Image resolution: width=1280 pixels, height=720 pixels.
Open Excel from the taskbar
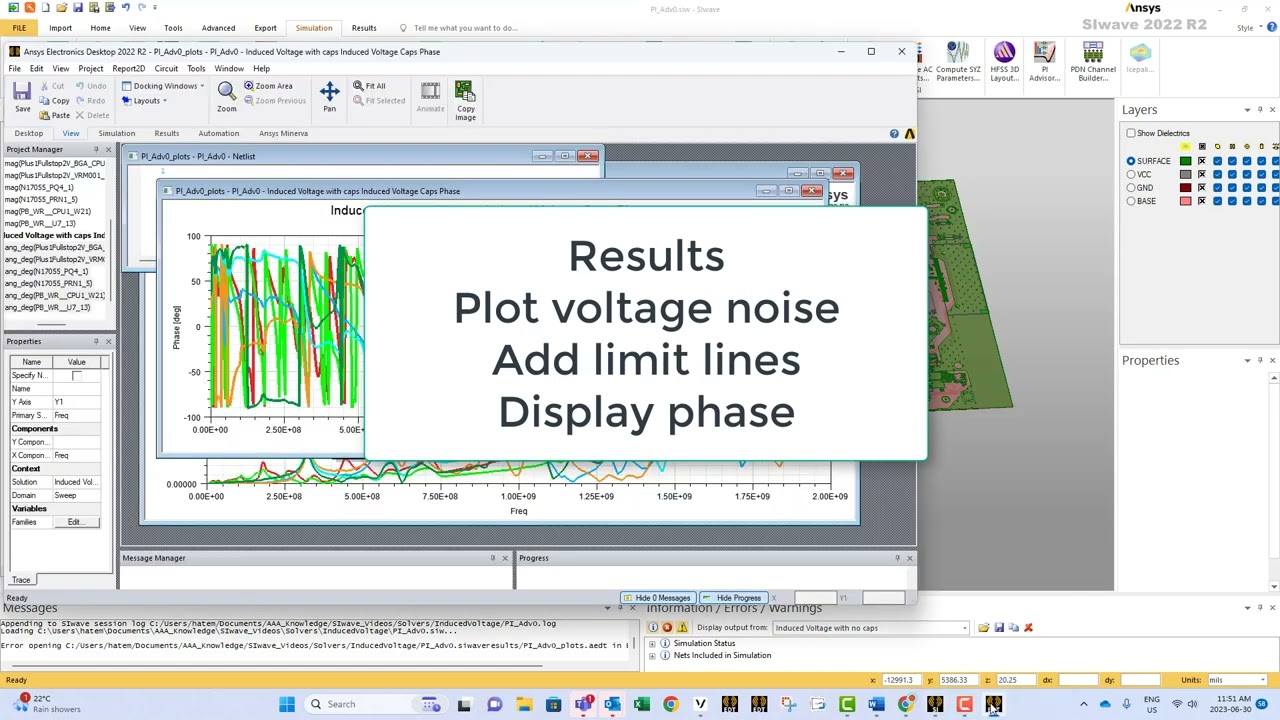click(641, 704)
